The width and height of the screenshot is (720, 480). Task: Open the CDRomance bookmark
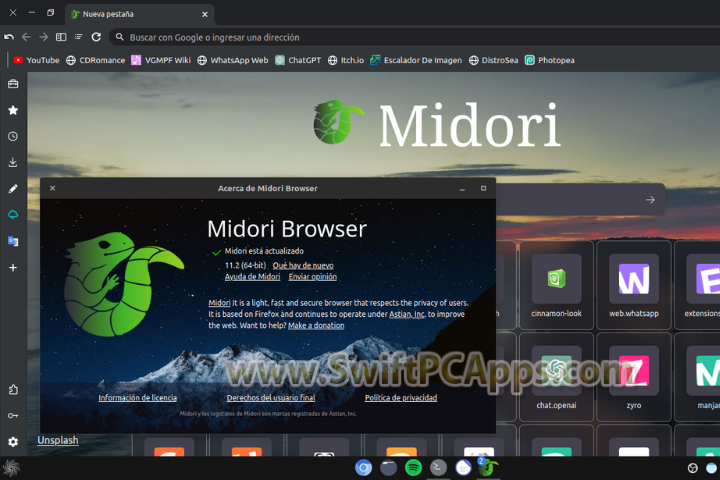96,60
